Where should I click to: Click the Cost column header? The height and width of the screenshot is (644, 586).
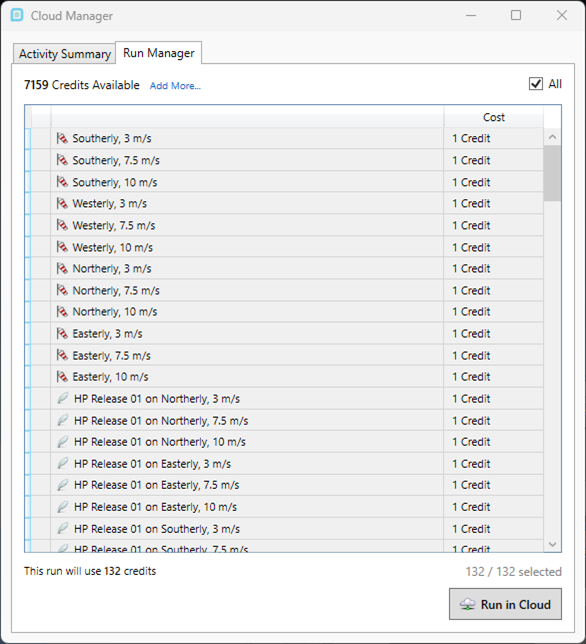tap(494, 117)
